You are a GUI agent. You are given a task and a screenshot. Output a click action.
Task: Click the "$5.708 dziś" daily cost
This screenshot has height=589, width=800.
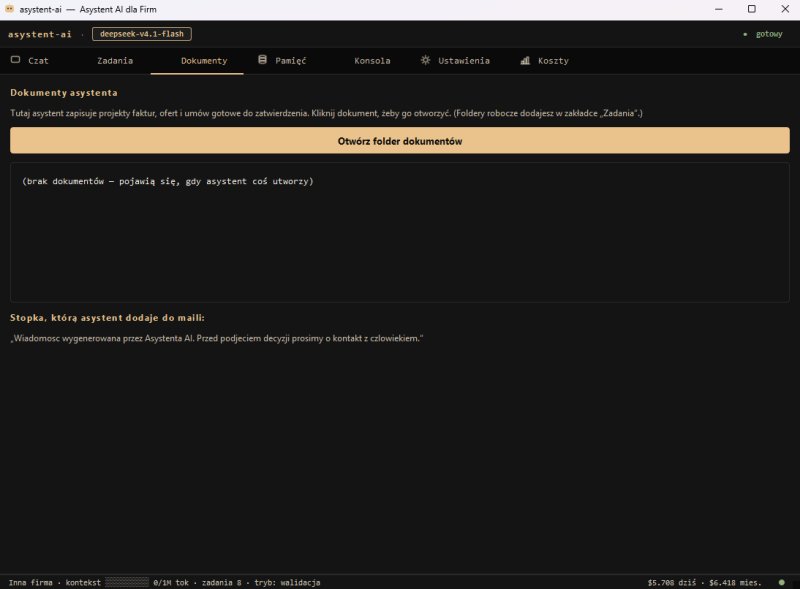(672, 582)
